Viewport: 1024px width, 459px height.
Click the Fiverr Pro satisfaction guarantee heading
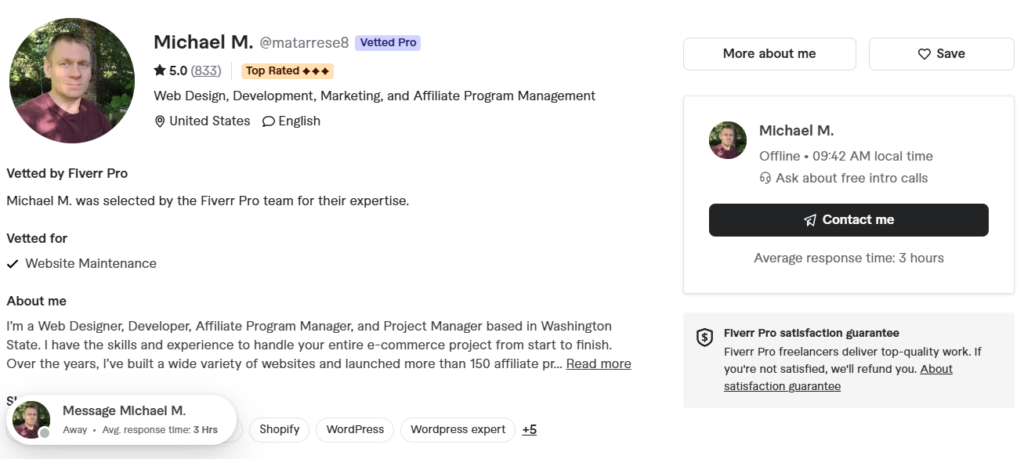(812, 333)
